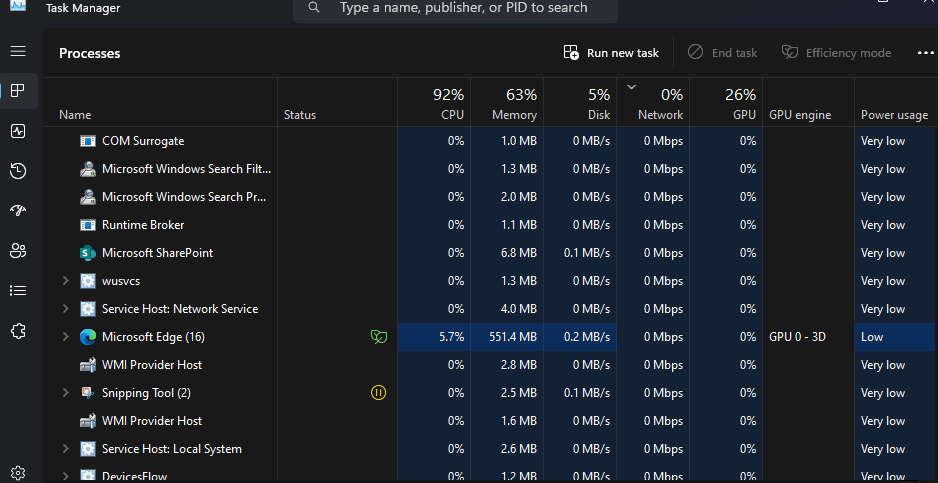The height and width of the screenshot is (483, 938).
Task: Click Run new task
Action: click(x=611, y=53)
